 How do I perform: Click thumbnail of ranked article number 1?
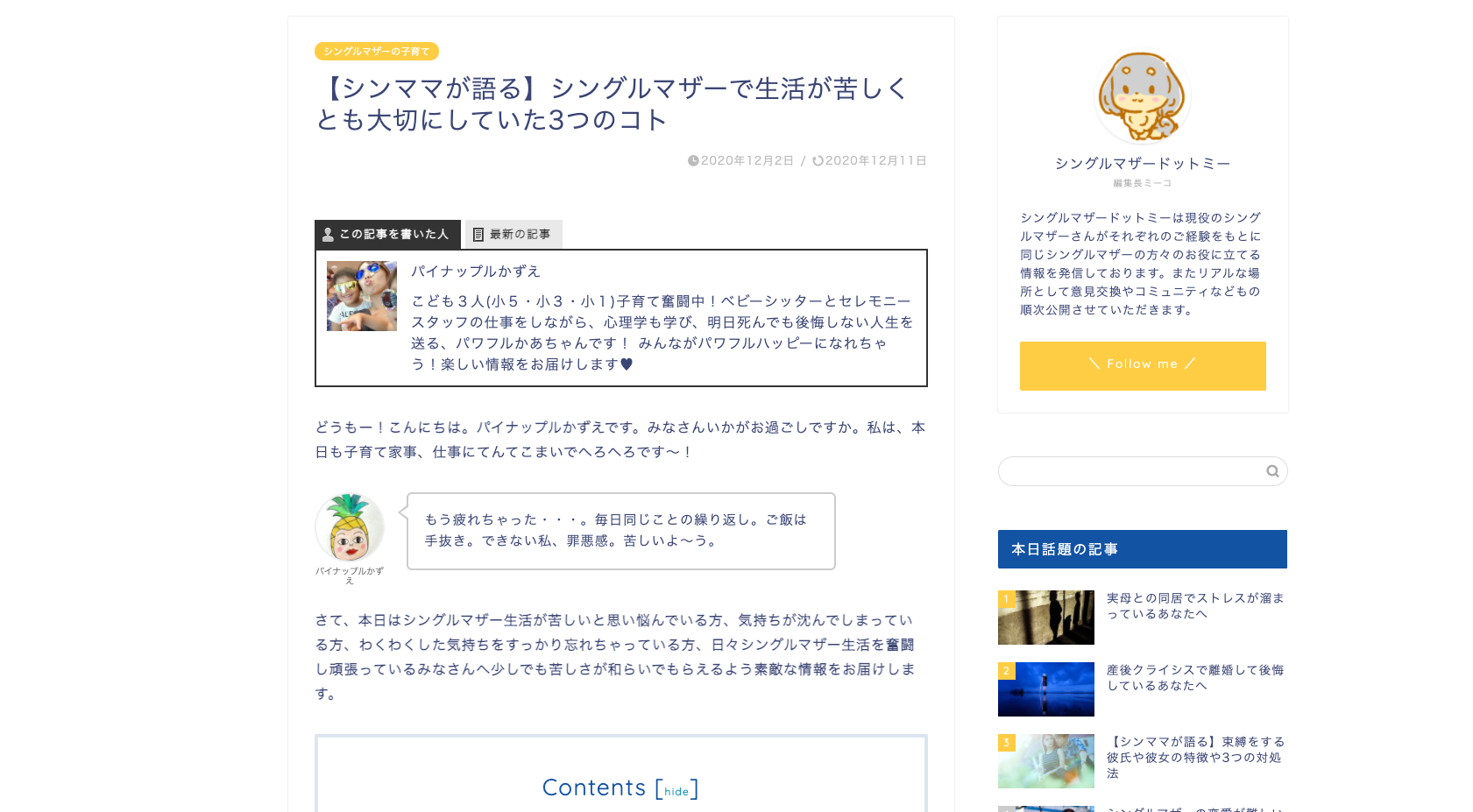coord(1046,618)
